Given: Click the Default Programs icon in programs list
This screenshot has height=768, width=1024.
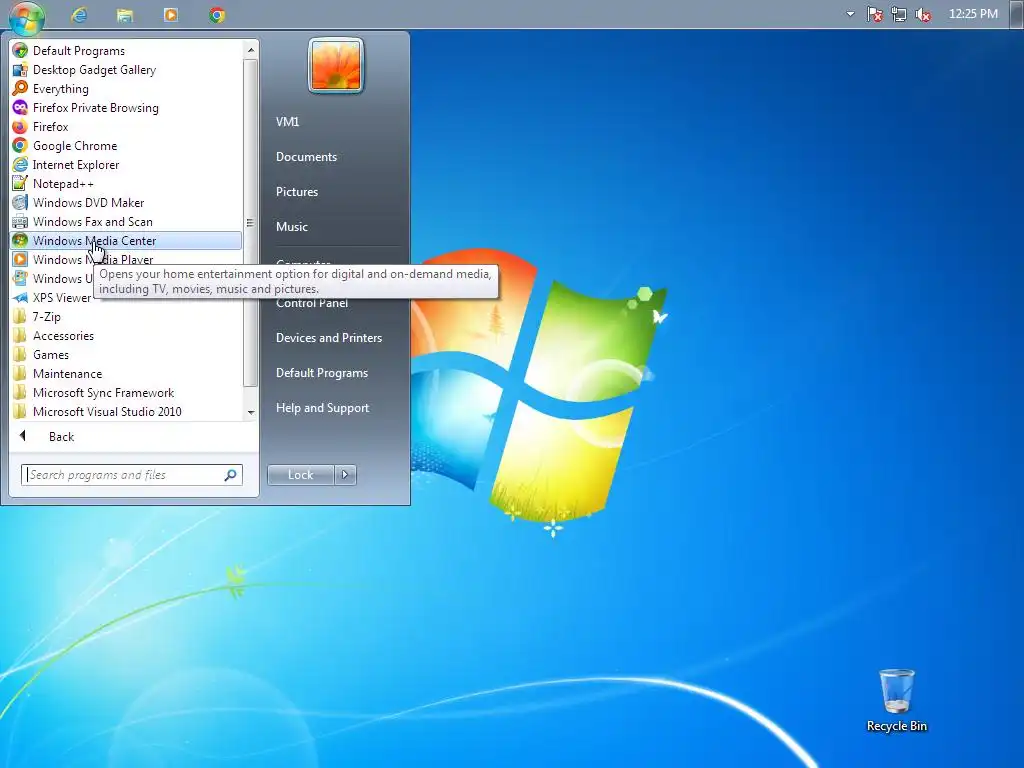Looking at the screenshot, I should pyautogui.click(x=20, y=50).
